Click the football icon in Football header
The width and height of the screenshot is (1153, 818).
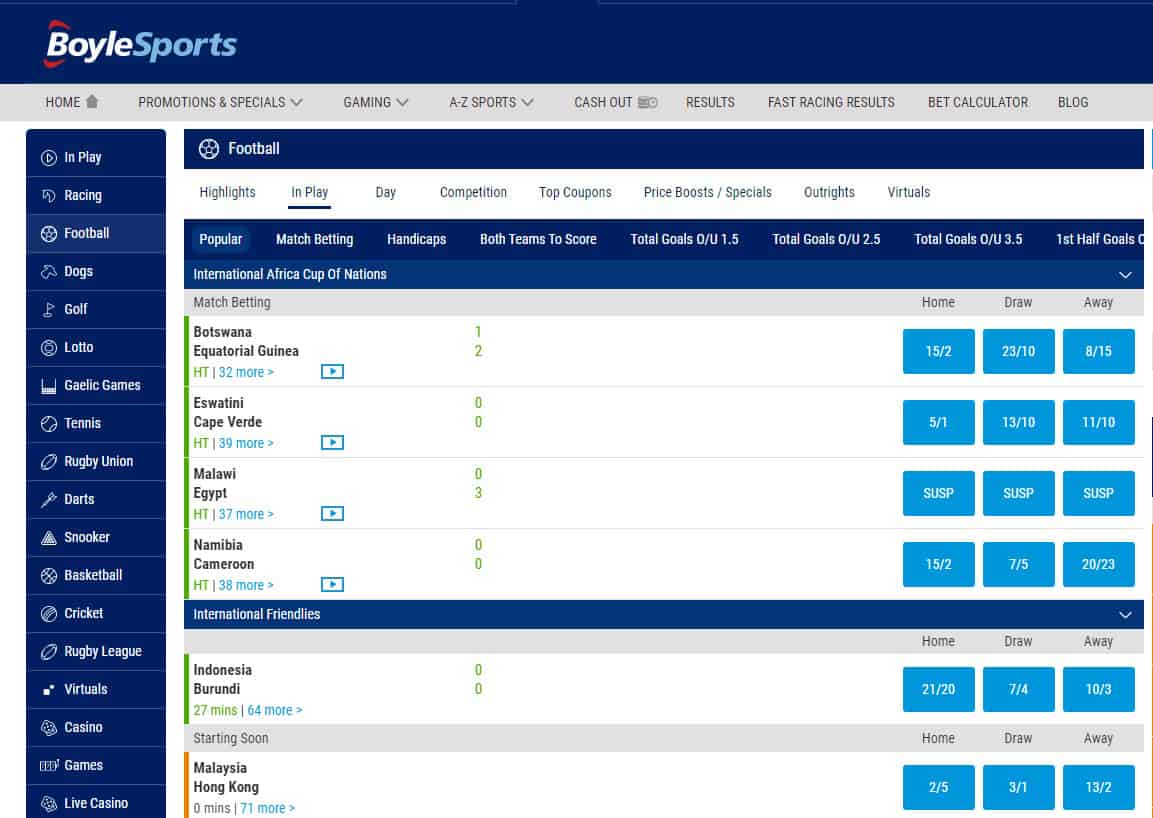pos(209,149)
